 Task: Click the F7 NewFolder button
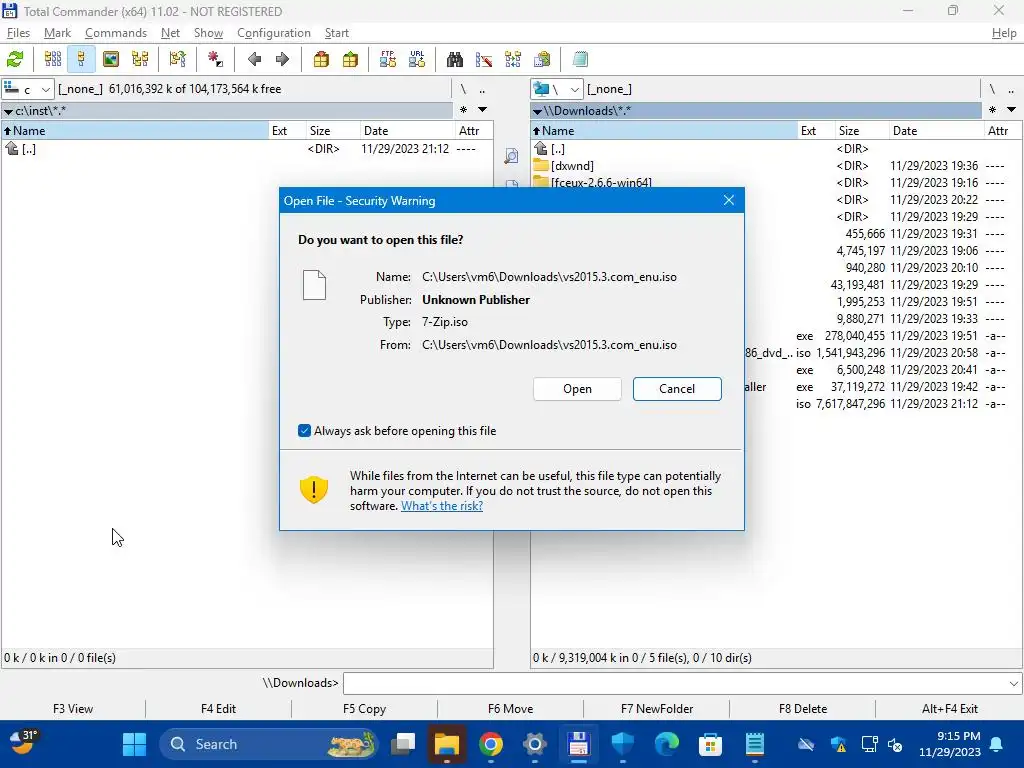657,709
